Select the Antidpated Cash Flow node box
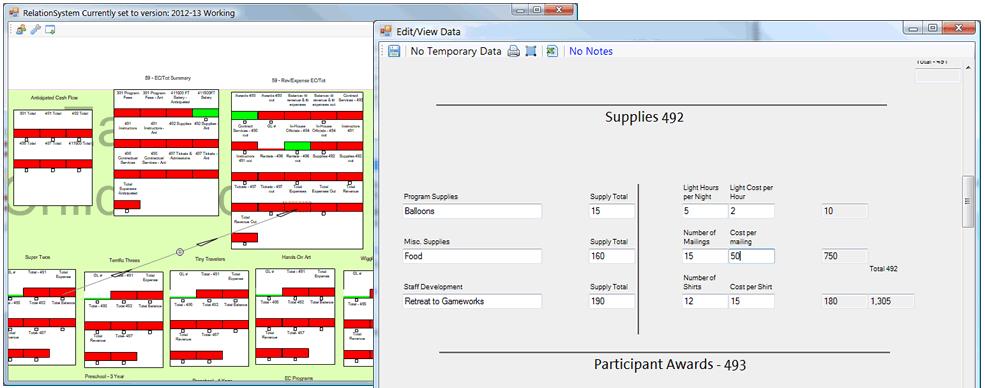 (x=53, y=158)
